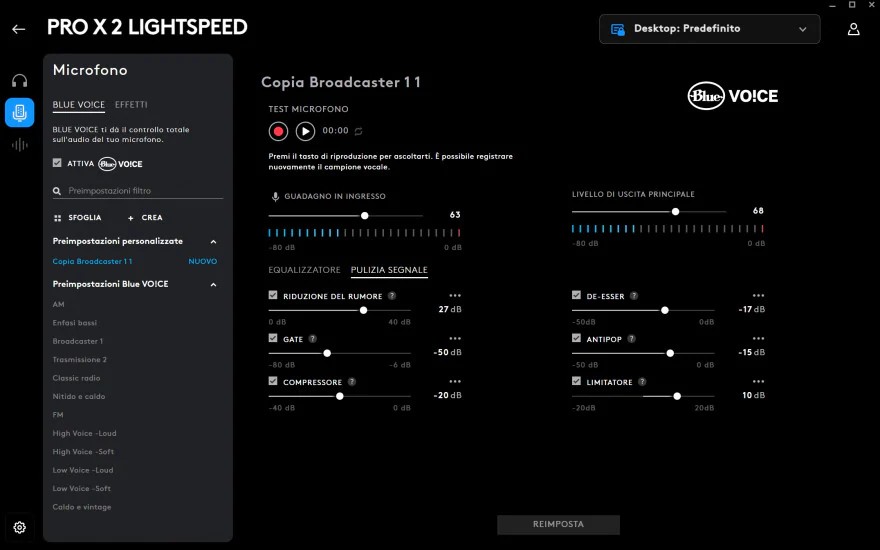Adjust the Compressore slider handle
This screenshot has height=550, width=880.
[x=340, y=396]
